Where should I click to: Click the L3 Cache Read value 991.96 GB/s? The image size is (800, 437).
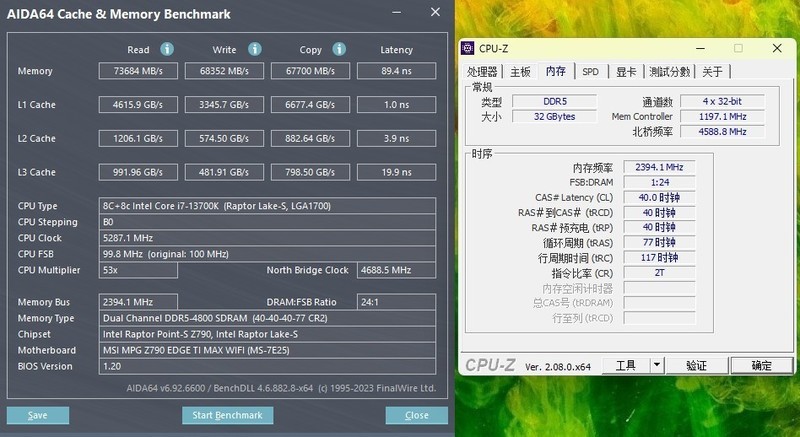tap(138, 172)
